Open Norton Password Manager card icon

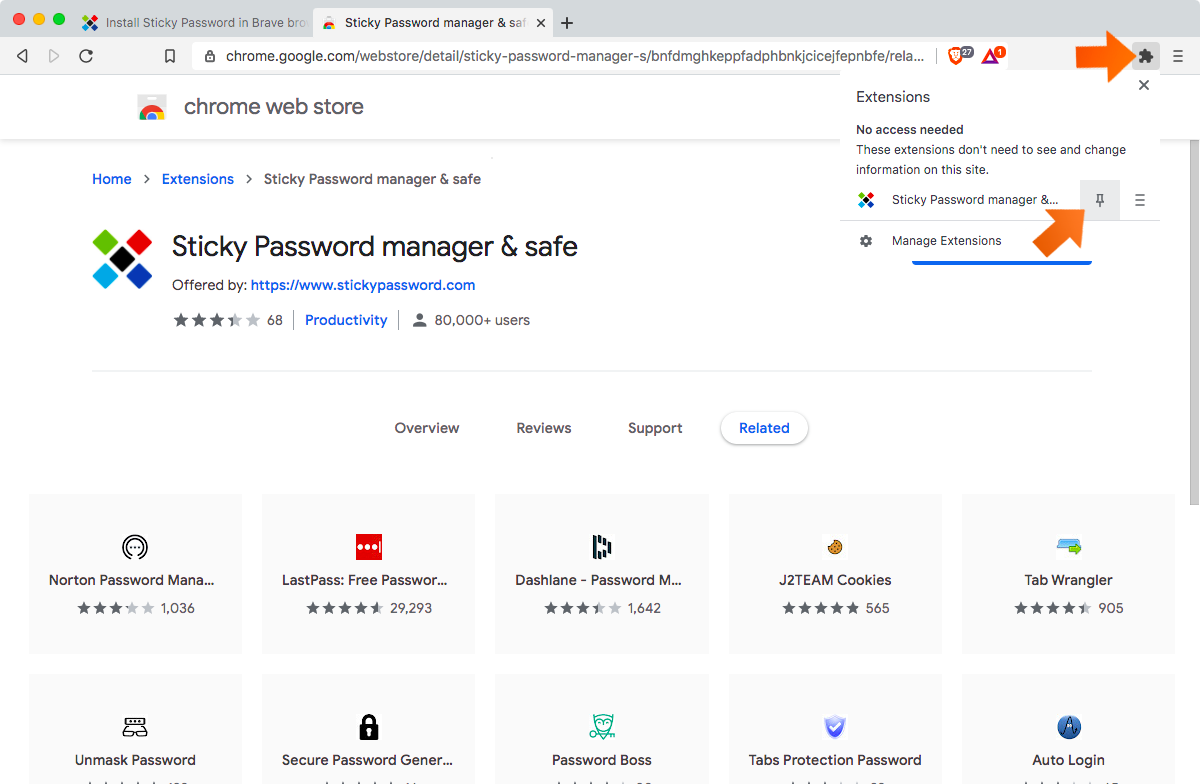point(135,547)
